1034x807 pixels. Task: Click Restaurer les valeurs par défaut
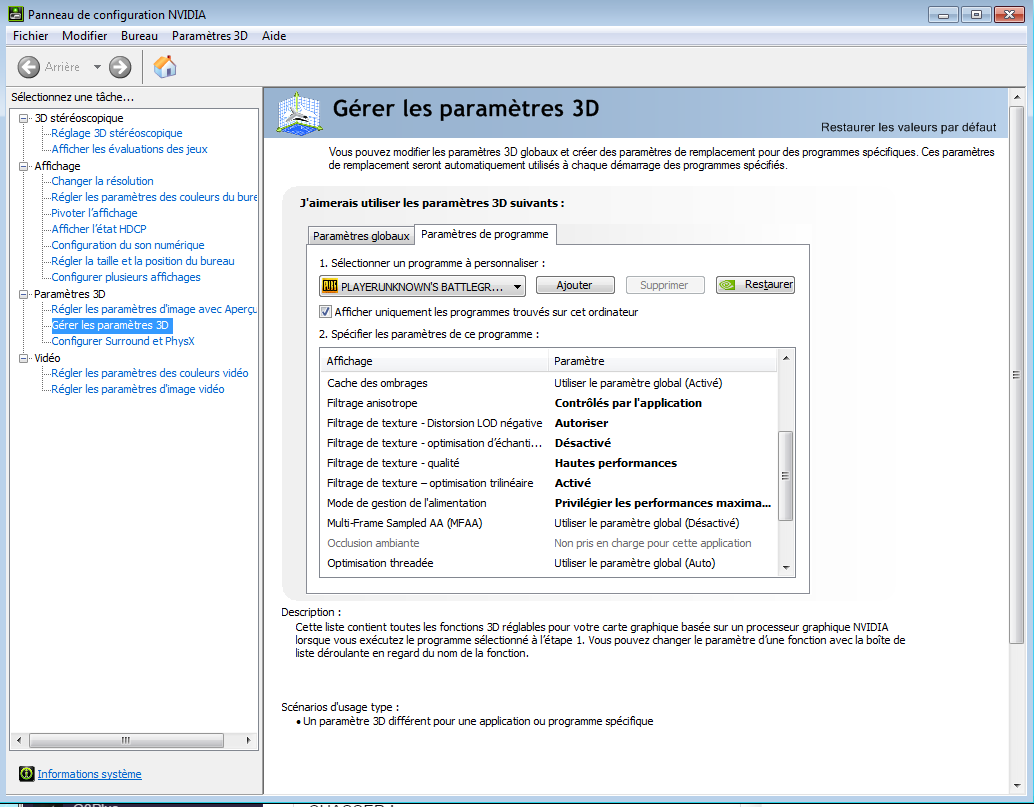pyautogui.click(x=908, y=127)
